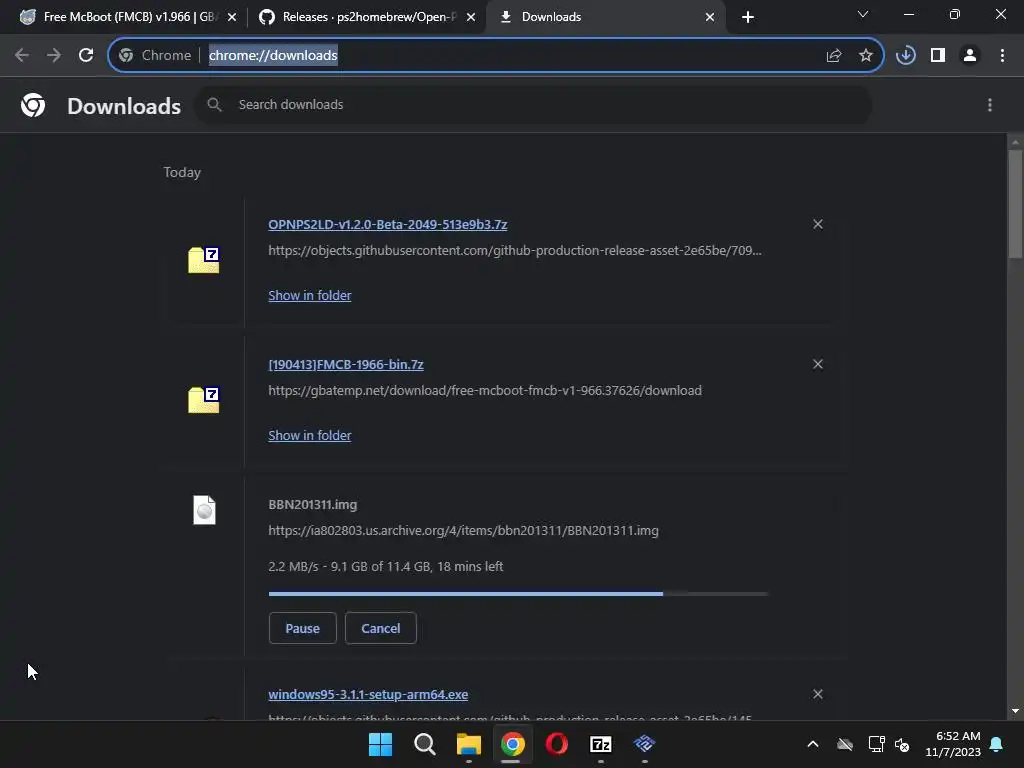This screenshot has width=1024, height=768.
Task: Click the Search downloads field
Action: tap(533, 104)
